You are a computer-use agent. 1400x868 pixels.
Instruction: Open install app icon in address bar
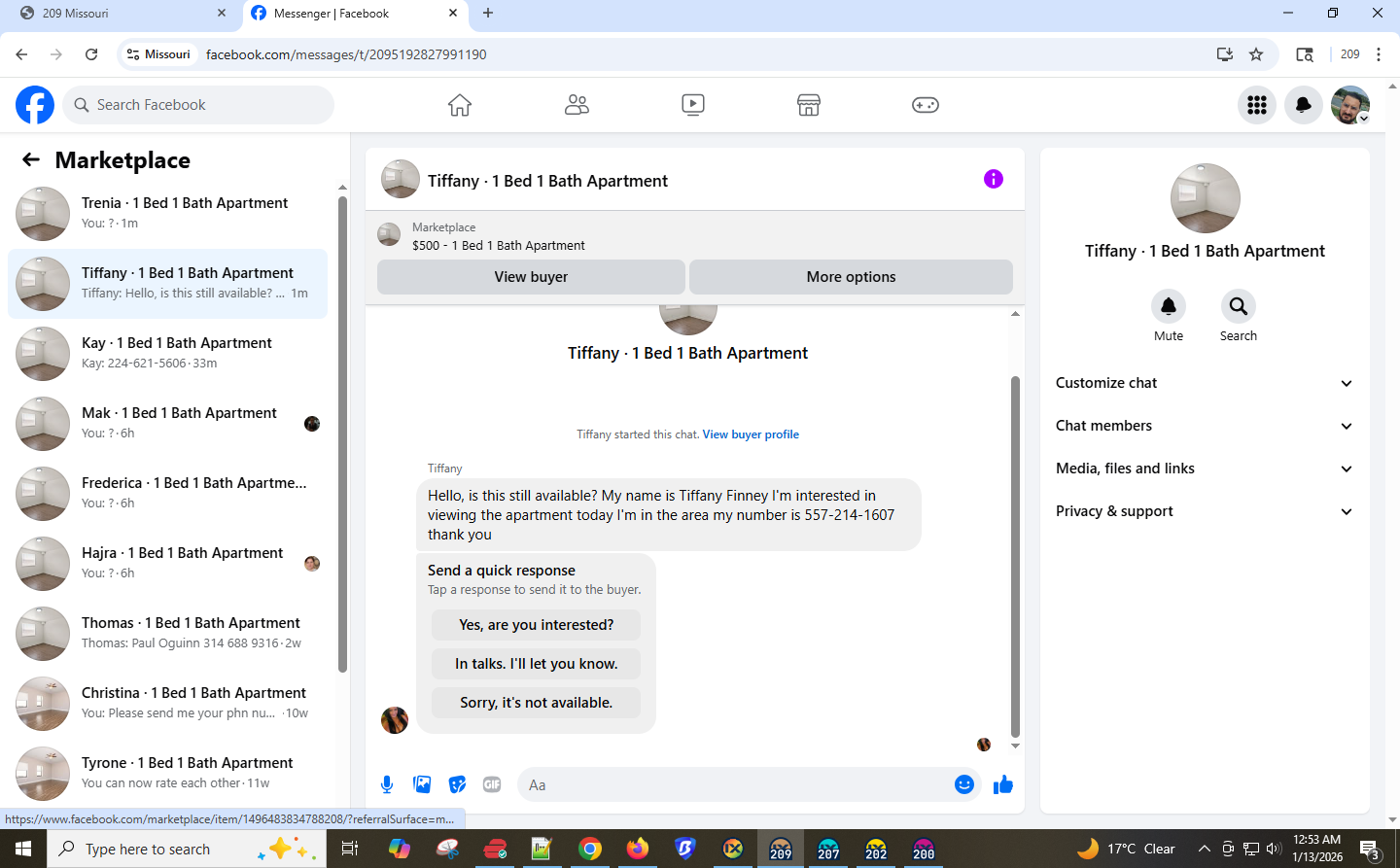pos(1225,54)
